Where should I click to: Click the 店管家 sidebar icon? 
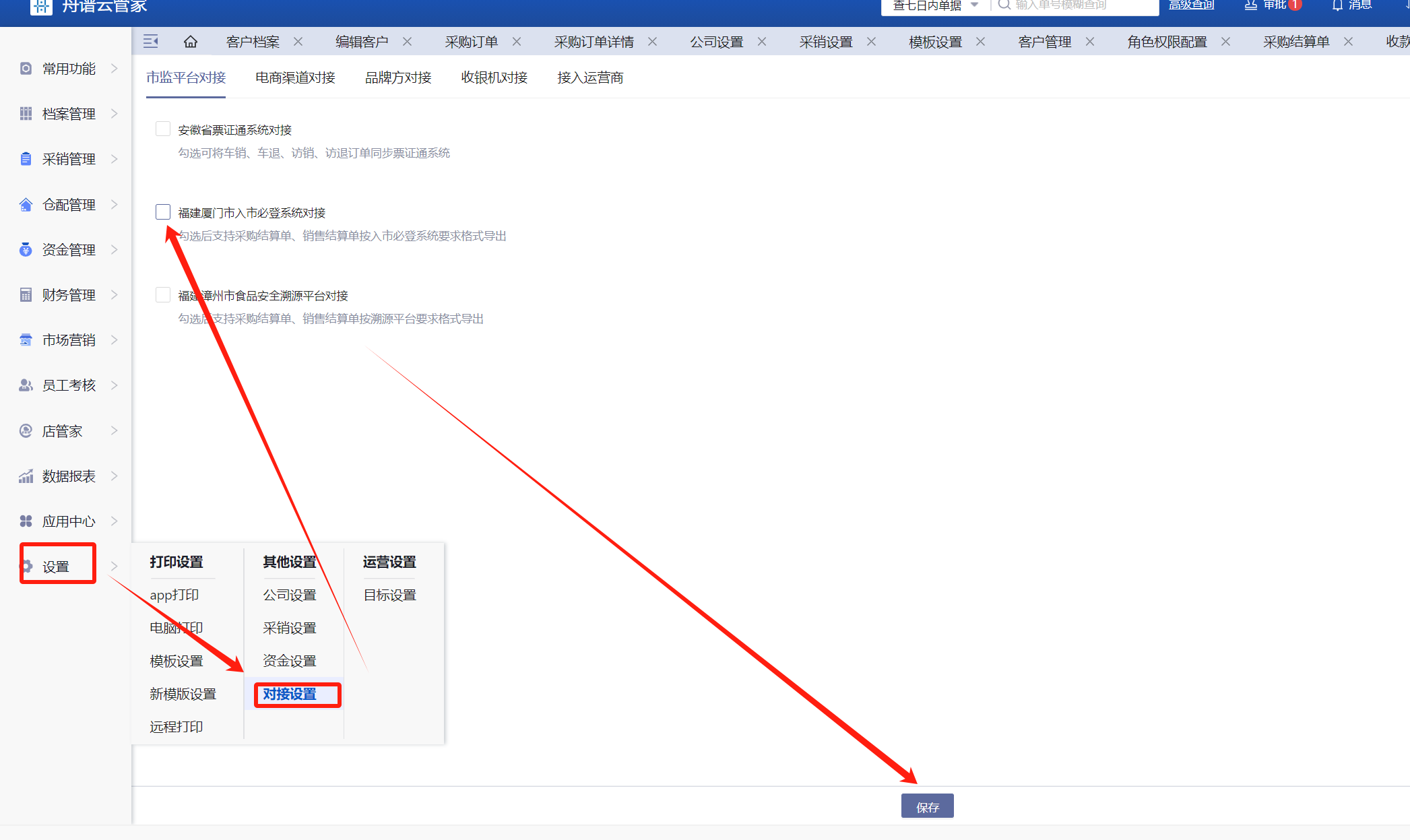pyautogui.click(x=26, y=431)
